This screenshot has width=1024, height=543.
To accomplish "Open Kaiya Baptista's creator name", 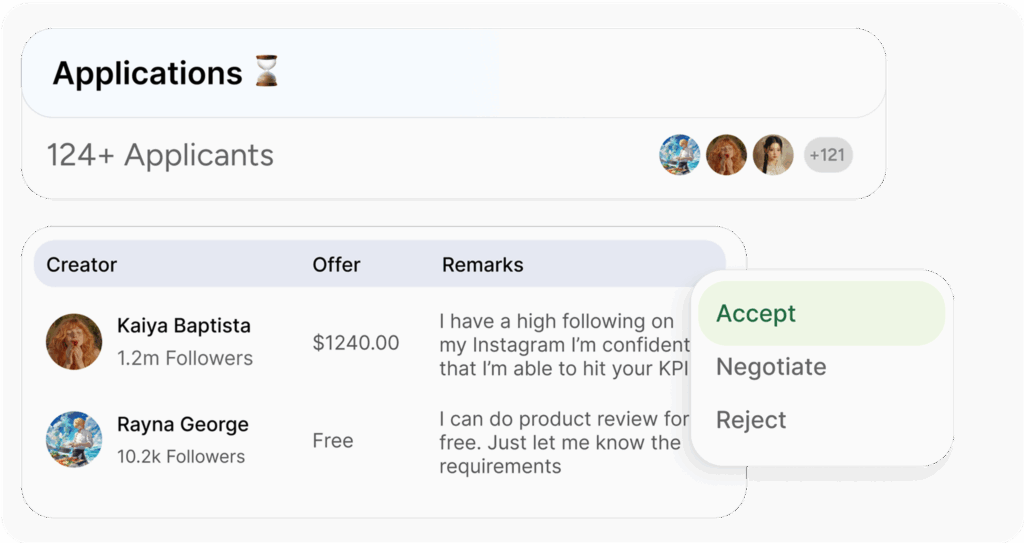I will [x=184, y=325].
